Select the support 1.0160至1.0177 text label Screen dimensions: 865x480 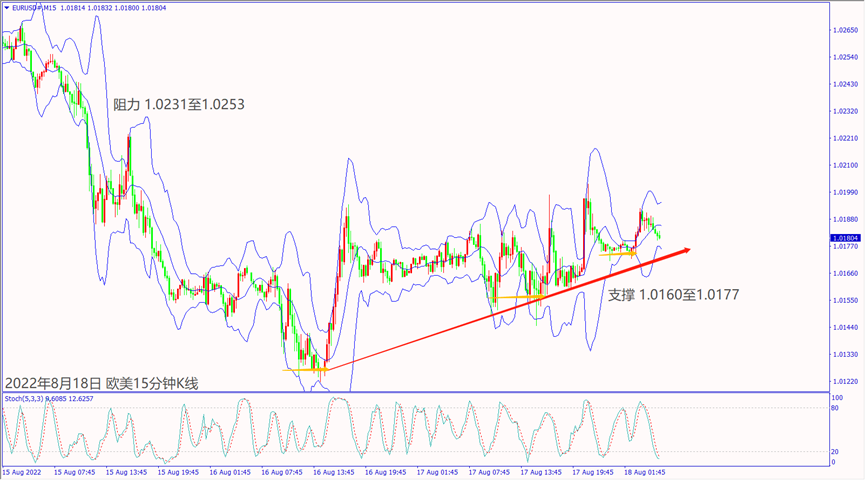coord(673,296)
